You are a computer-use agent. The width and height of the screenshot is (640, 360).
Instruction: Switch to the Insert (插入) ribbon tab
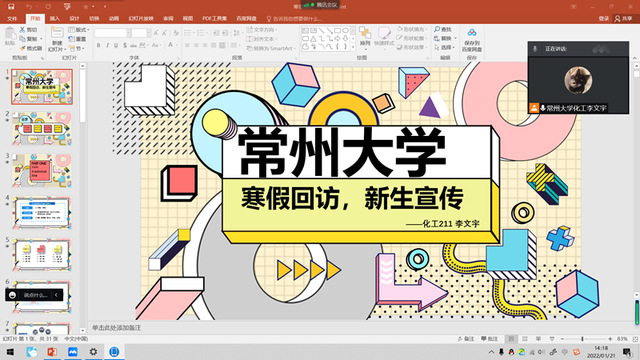coord(54,18)
